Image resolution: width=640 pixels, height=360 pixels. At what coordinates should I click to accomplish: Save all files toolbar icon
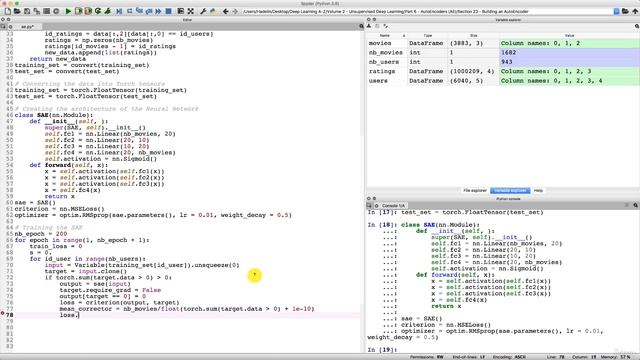[37, 11]
